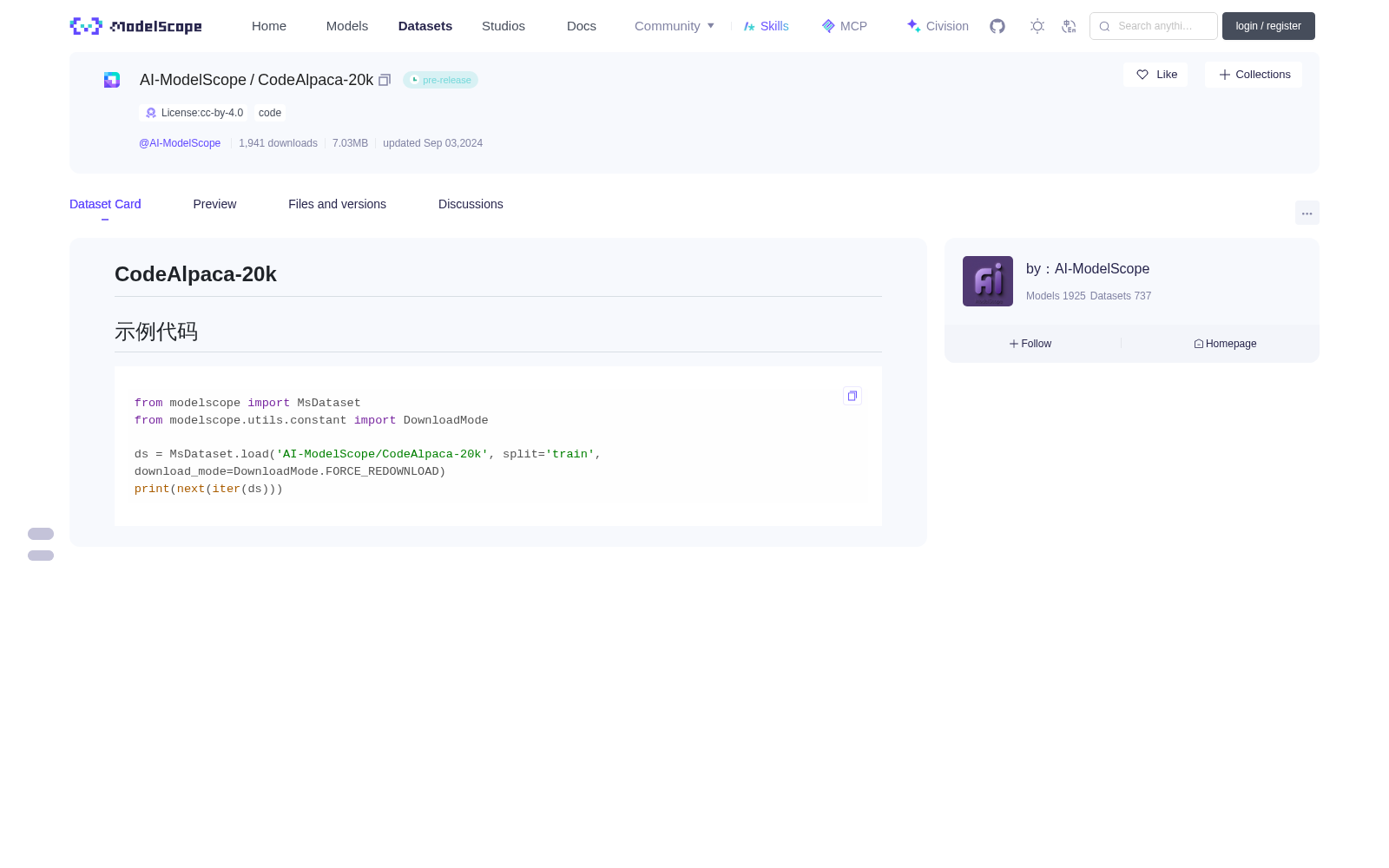Click the pre-release badge
The width and height of the screenshot is (1389, 868).
pyautogui.click(x=440, y=80)
